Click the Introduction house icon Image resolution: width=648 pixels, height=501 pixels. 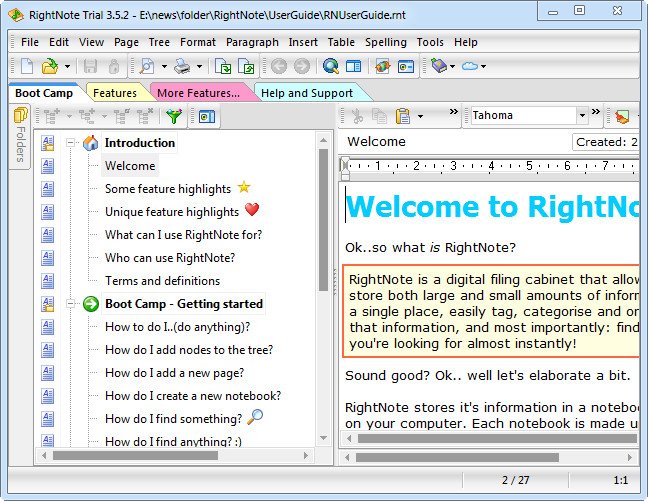point(91,143)
